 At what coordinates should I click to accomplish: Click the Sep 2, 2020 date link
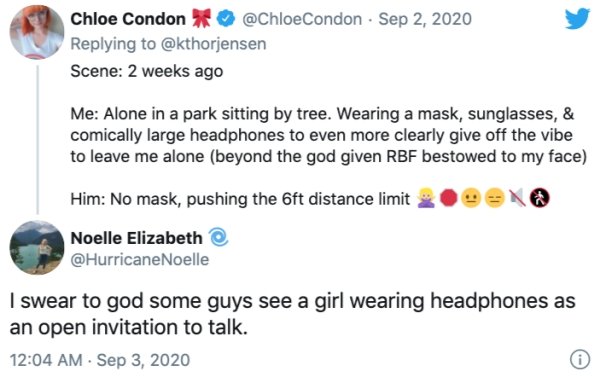click(x=425, y=19)
